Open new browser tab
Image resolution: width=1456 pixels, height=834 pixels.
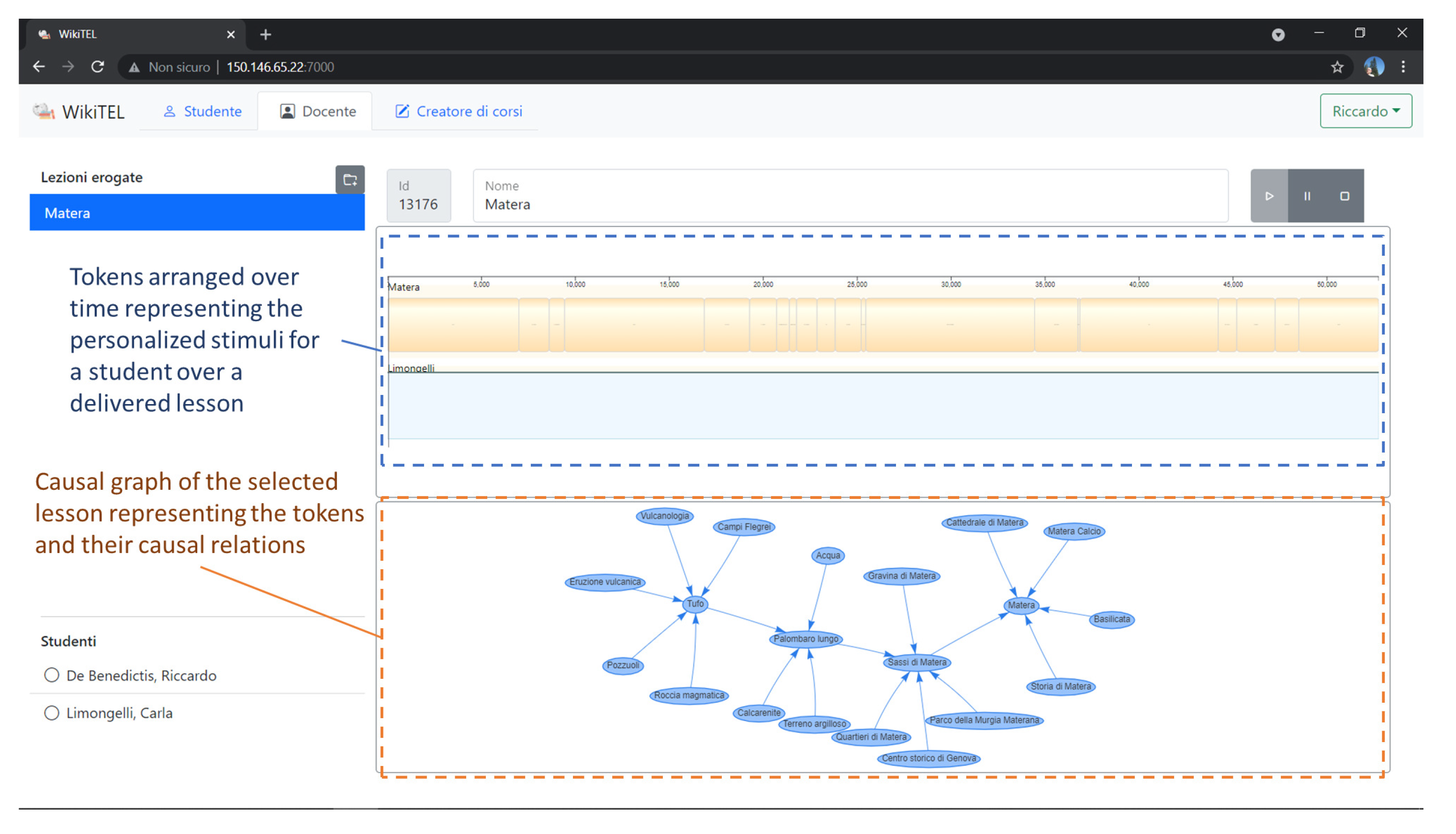pos(265,34)
